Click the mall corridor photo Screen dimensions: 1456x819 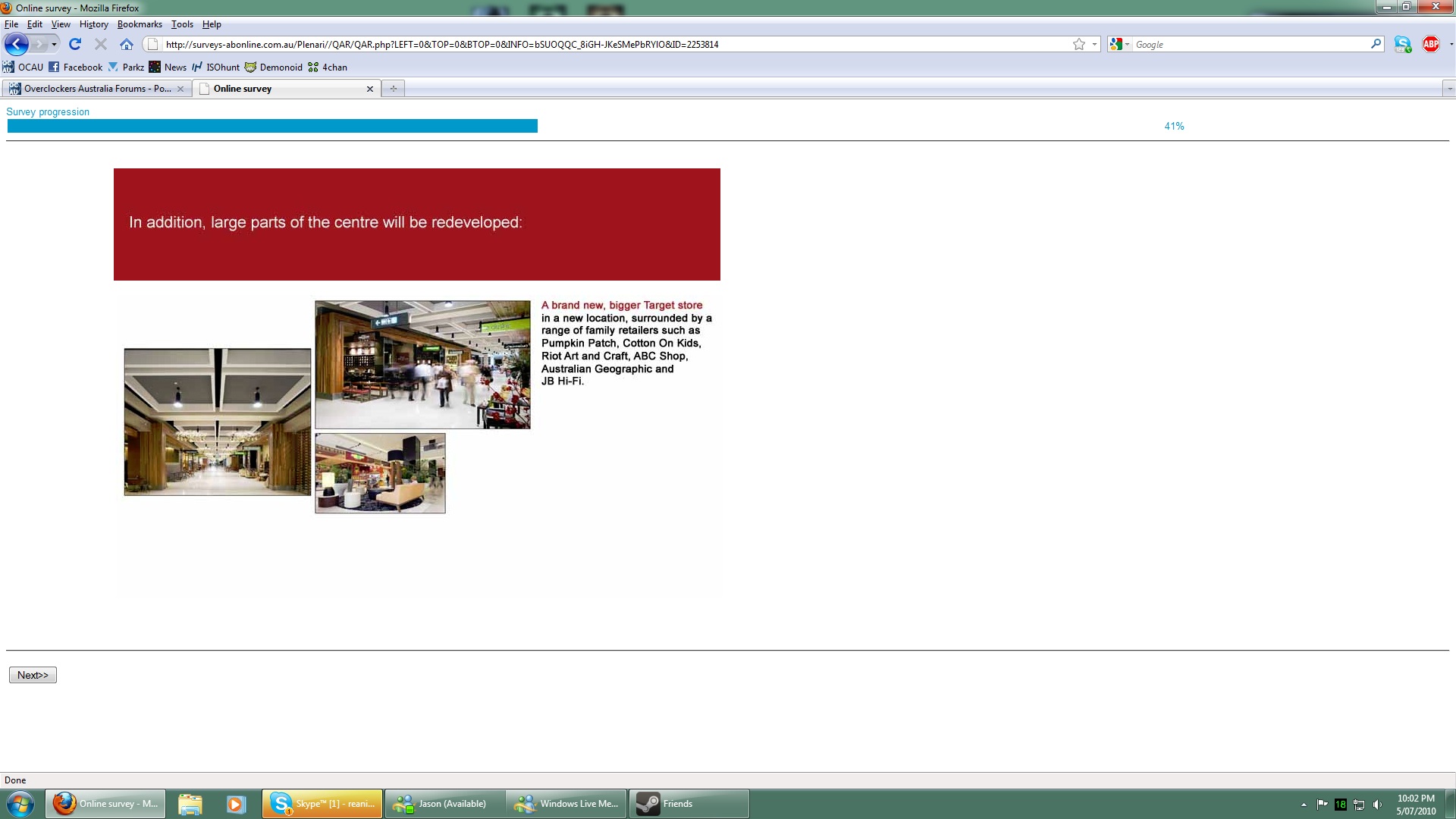[x=218, y=422]
